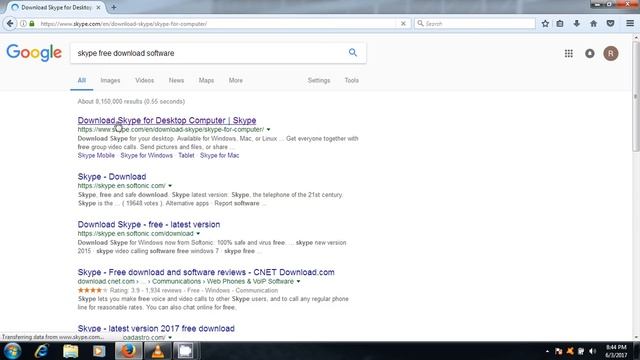Screen dimensions: 640x360
Task: Open site information icon in address bar
Action: point(23,24)
